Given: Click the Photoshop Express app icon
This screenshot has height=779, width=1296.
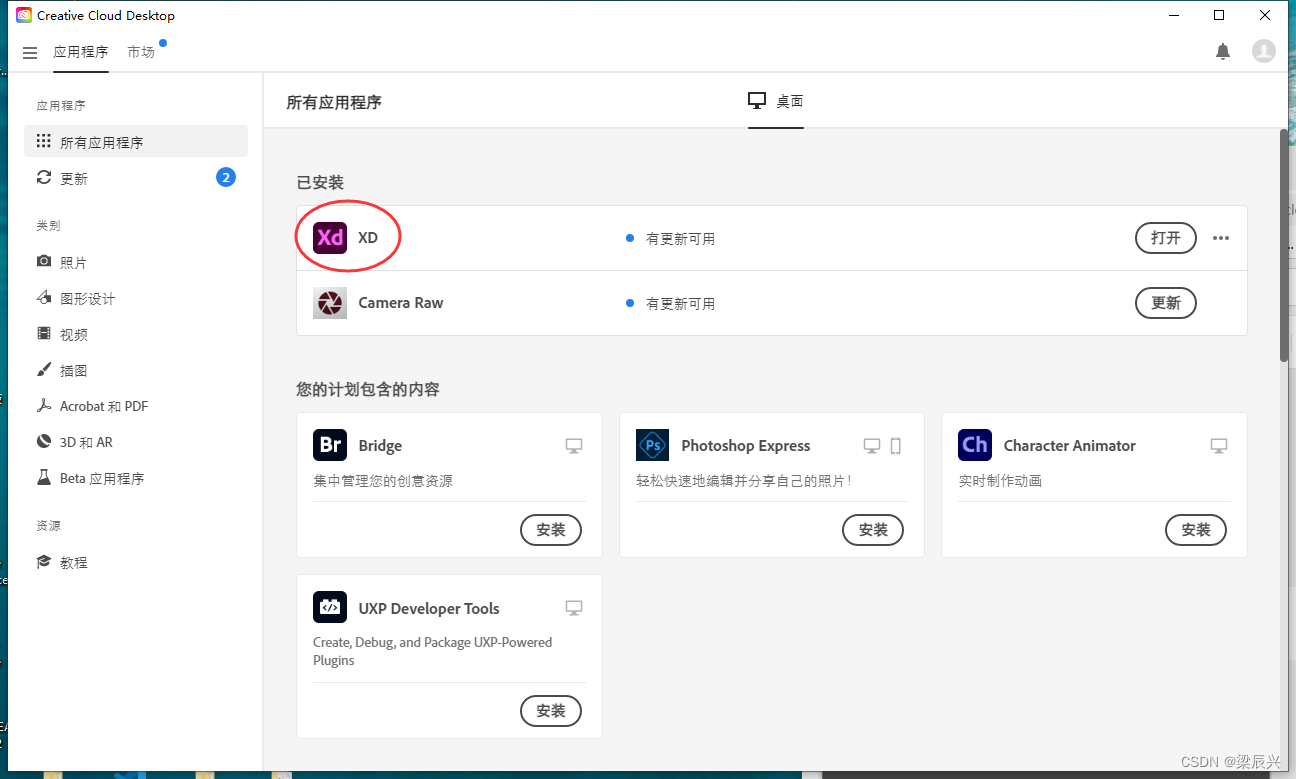Looking at the screenshot, I should coord(652,445).
